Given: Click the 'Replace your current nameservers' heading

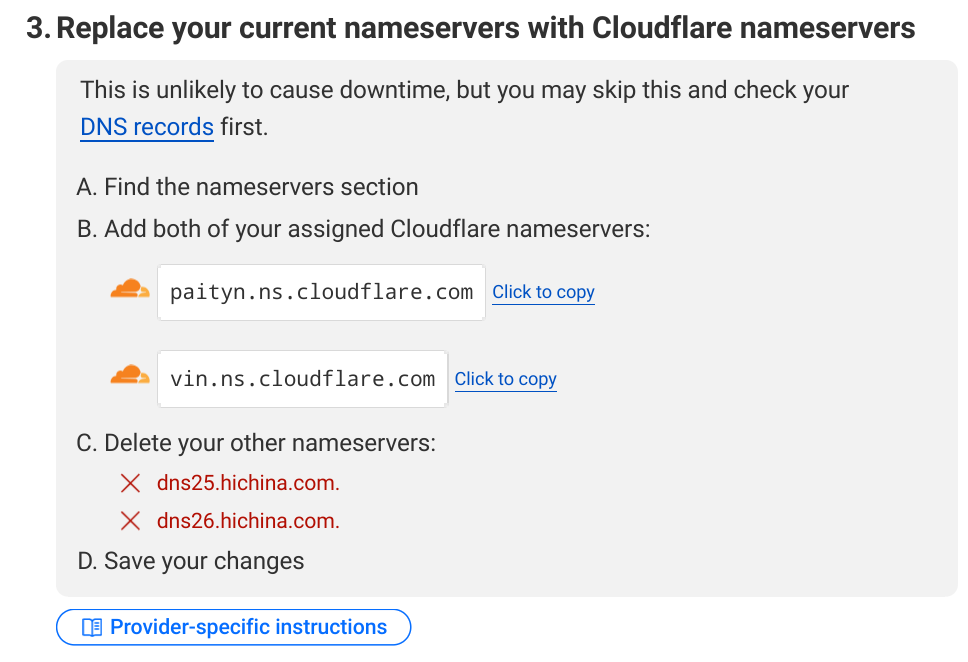Looking at the screenshot, I should 485,27.
